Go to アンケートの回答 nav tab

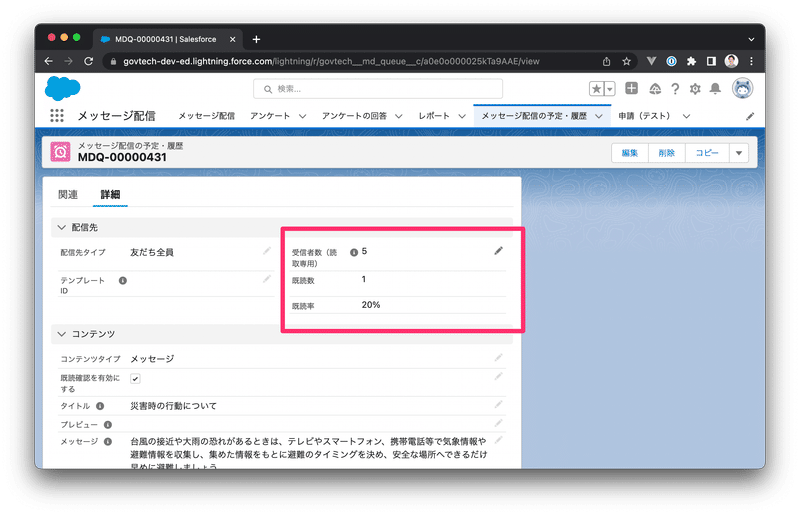tap(354, 116)
